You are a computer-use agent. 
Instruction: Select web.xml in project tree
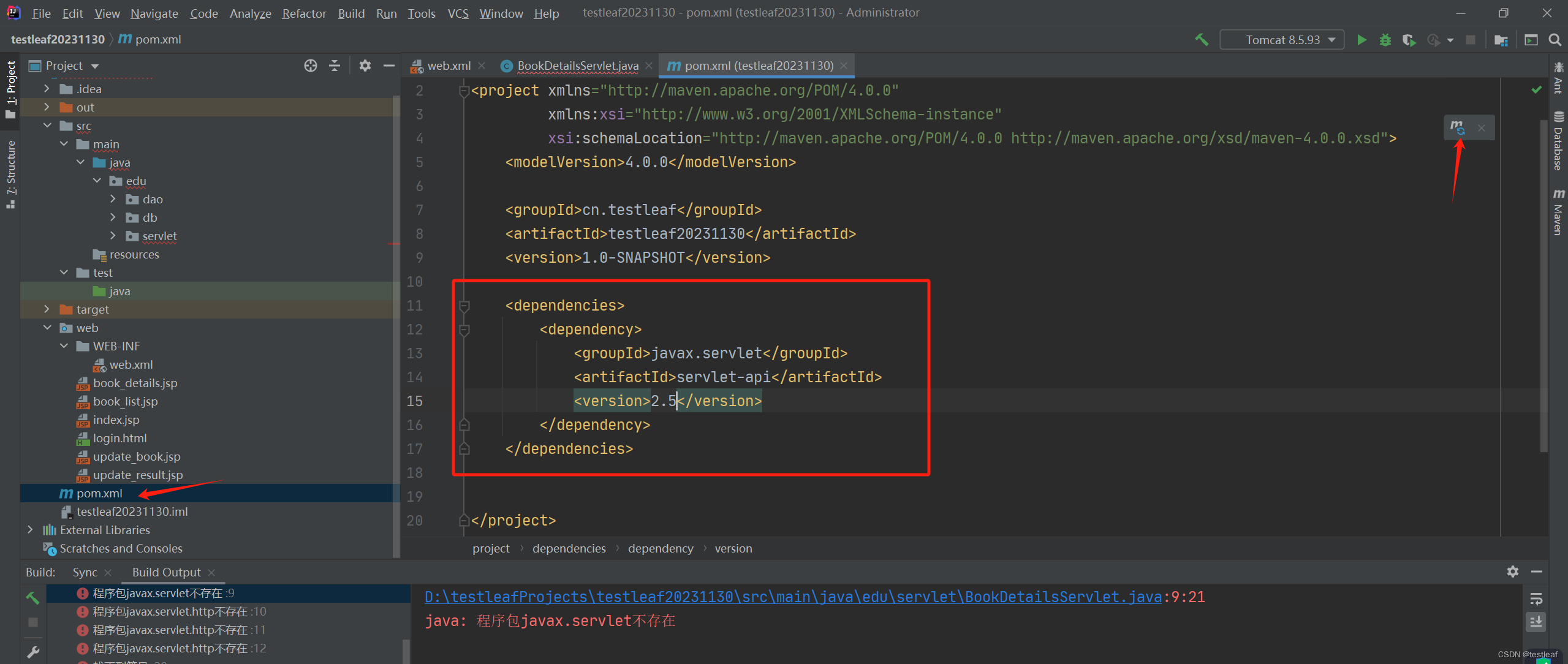(131, 364)
